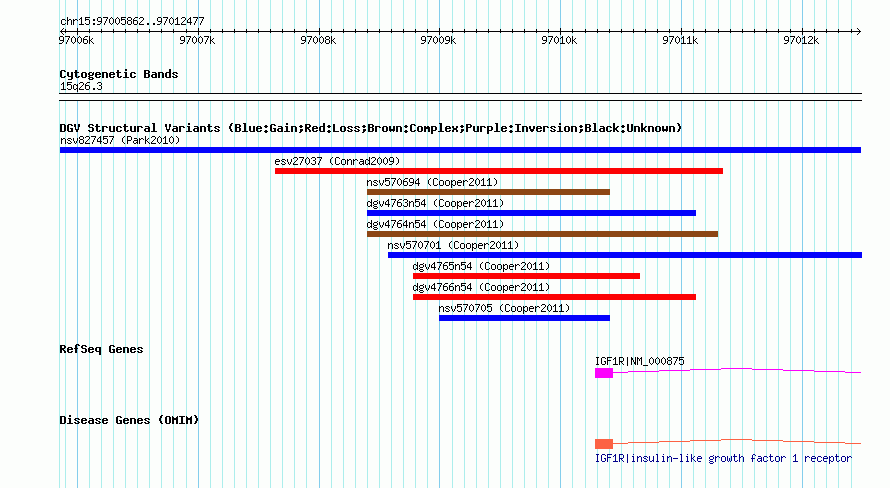This screenshot has height=488, width=890.
Task: Open the nsv570701 (Cooper2011) label
Action: coord(453,245)
